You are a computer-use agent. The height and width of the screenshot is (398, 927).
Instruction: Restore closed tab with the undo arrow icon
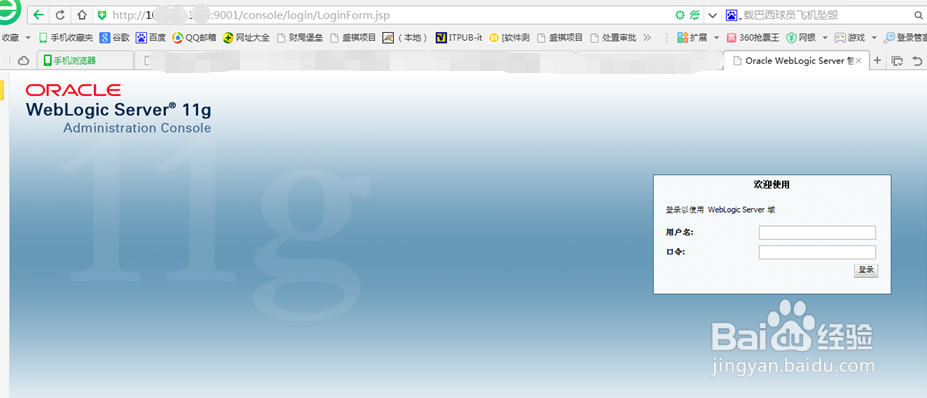tap(917, 60)
